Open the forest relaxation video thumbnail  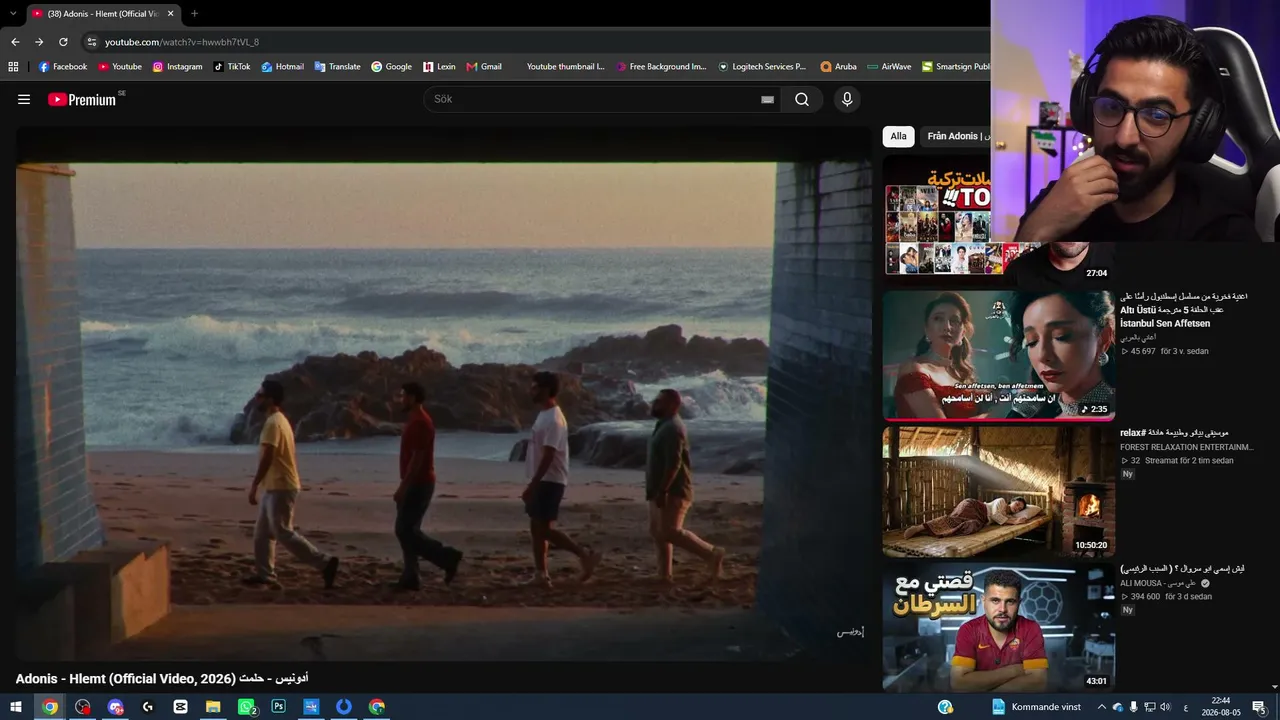coord(998,491)
